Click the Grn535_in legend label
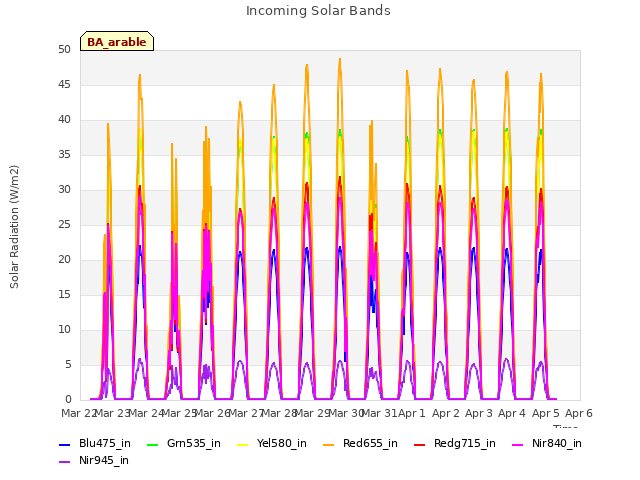The image size is (640, 480). pyautogui.click(x=194, y=443)
